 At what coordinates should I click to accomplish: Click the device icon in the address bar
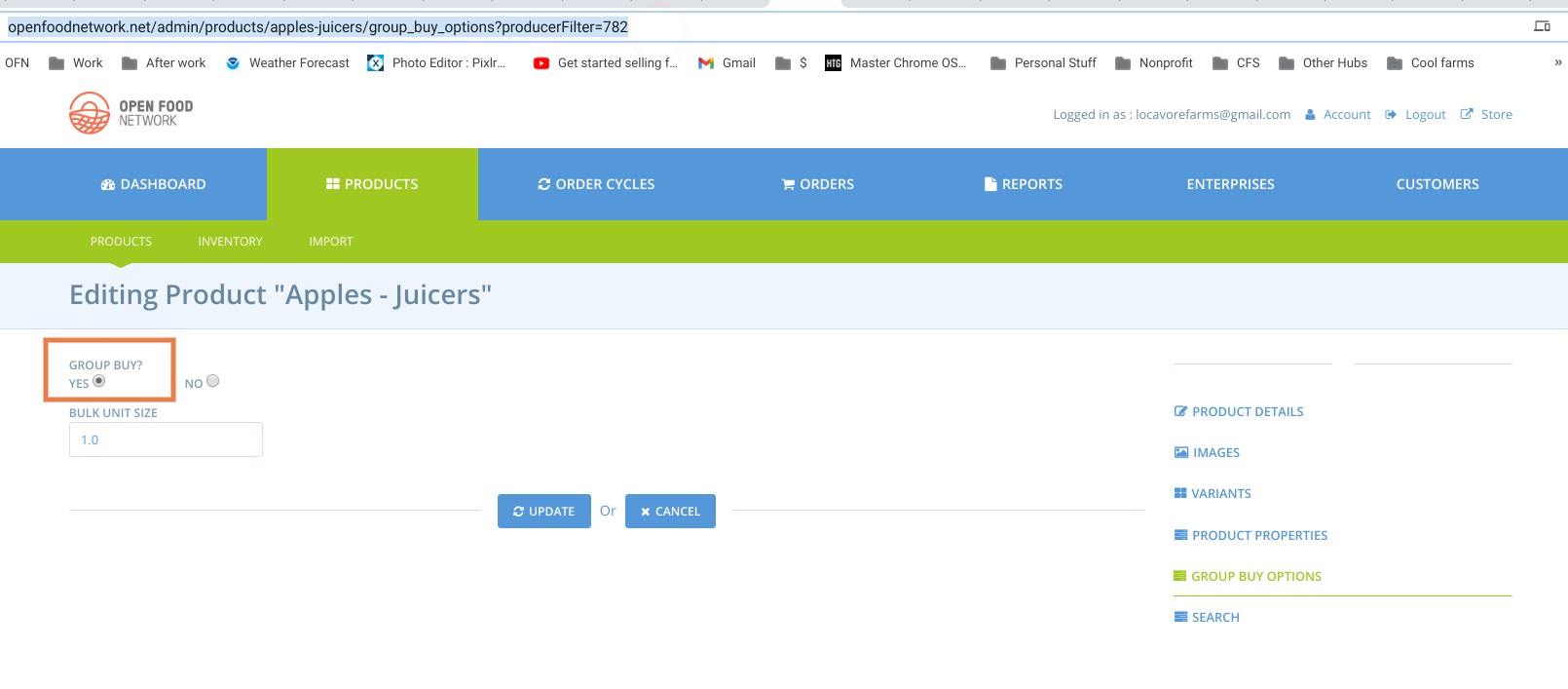tap(1542, 26)
